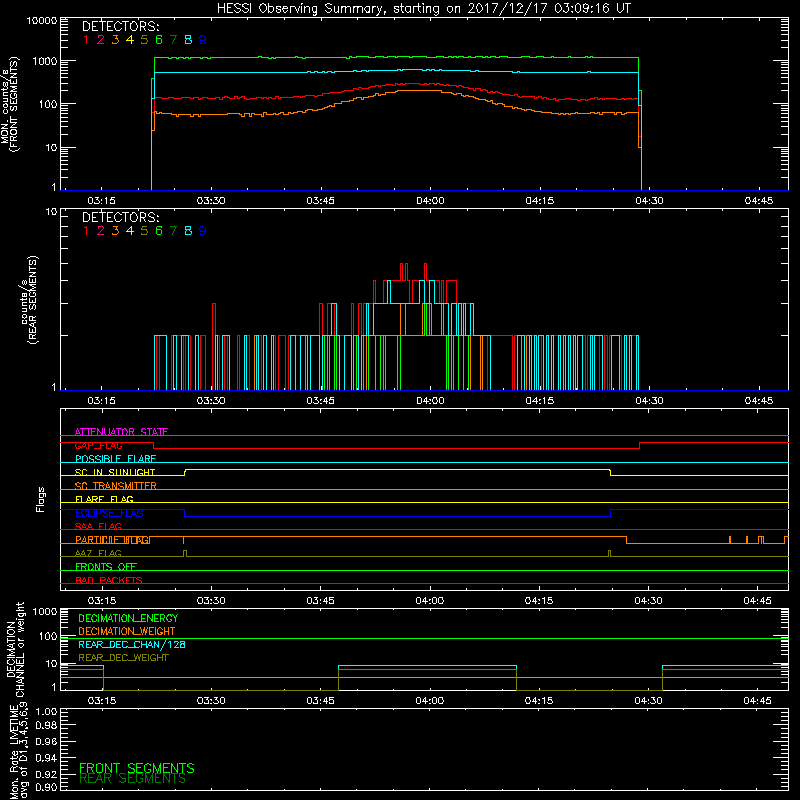Click the 03:15 tick label under front segments plot
Screen dimensions: 800x800
pyautogui.click(x=102, y=201)
